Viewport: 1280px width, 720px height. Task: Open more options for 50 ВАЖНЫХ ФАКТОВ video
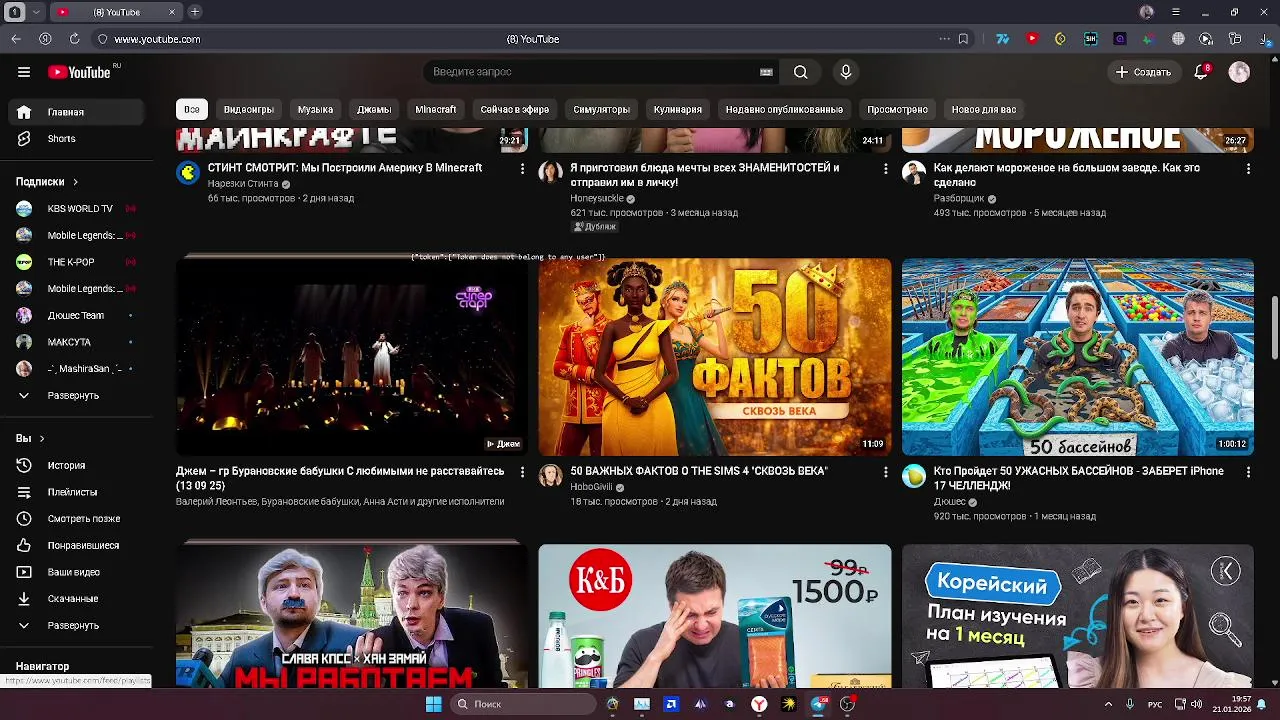[885, 472]
